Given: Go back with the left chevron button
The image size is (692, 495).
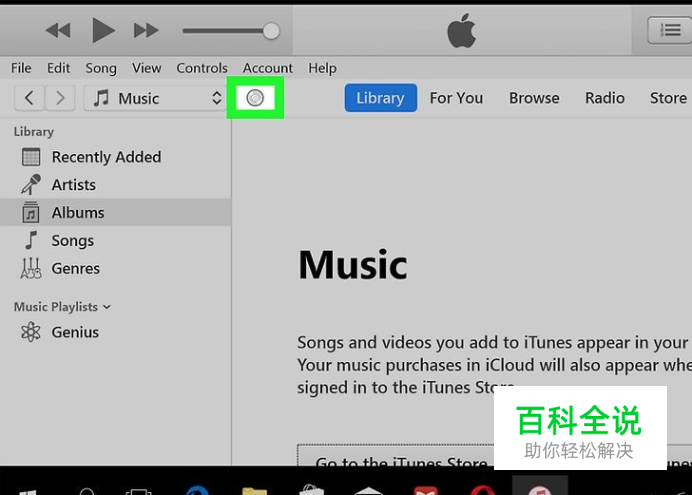Looking at the screenshot, I should pos(29,98).
